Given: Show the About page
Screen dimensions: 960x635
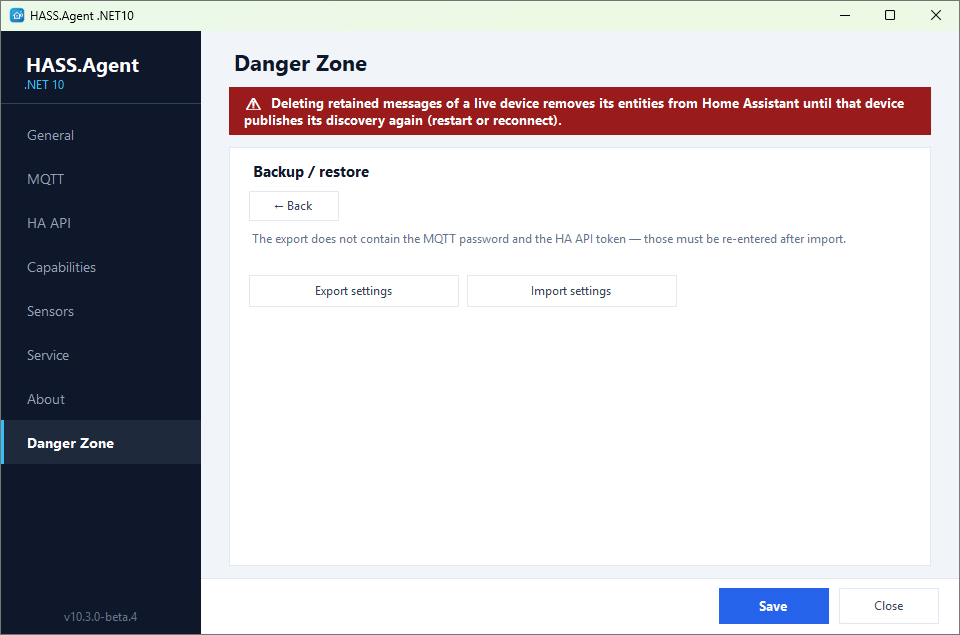Looking at the screenshot, I should click(x=101, y=400).
